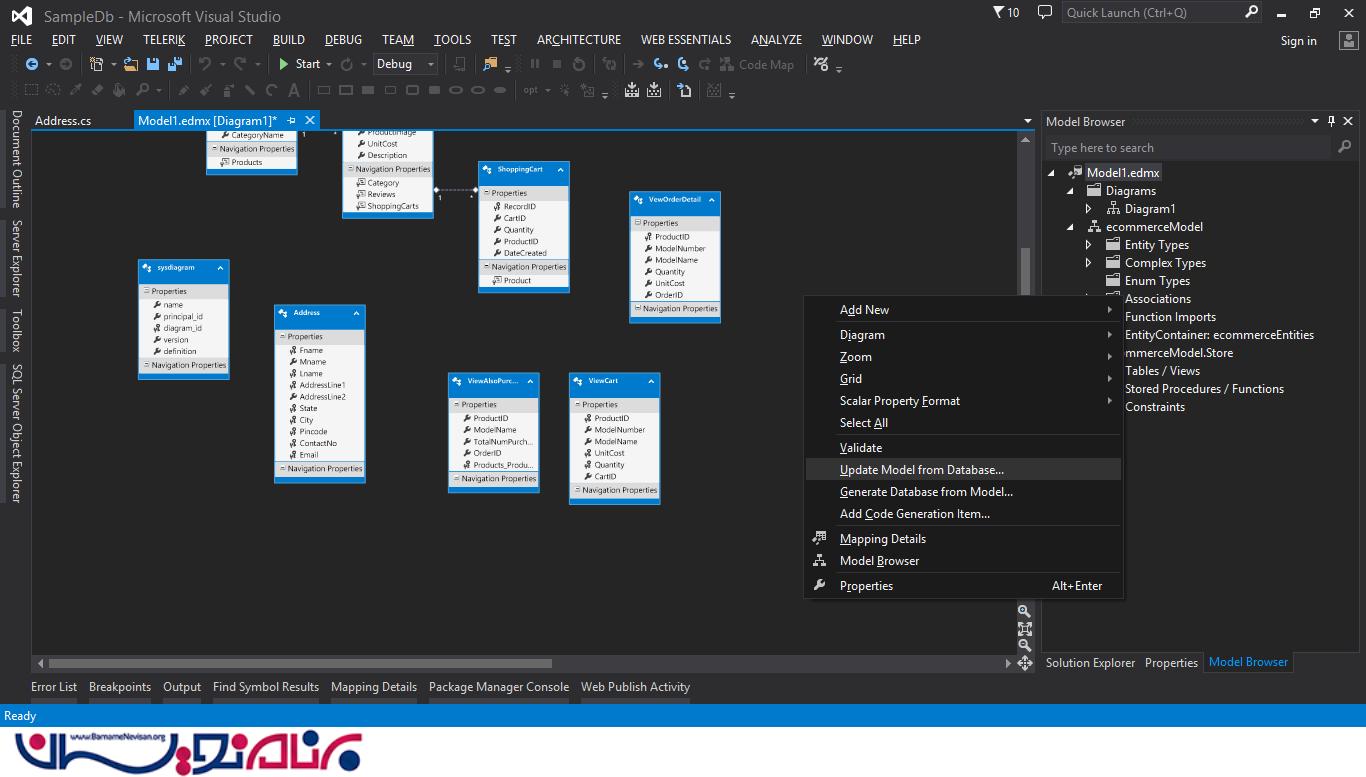This screenshot has width=1366, height=777.
Task: Click the Sign in link
Action: click(1298, 41)
